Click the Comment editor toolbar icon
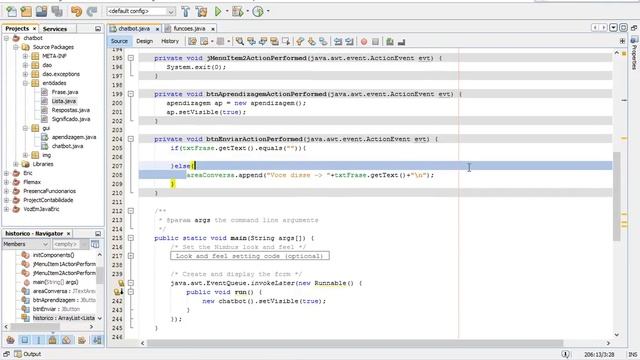Viewport: 640px width, 360px height. (390, 42)
